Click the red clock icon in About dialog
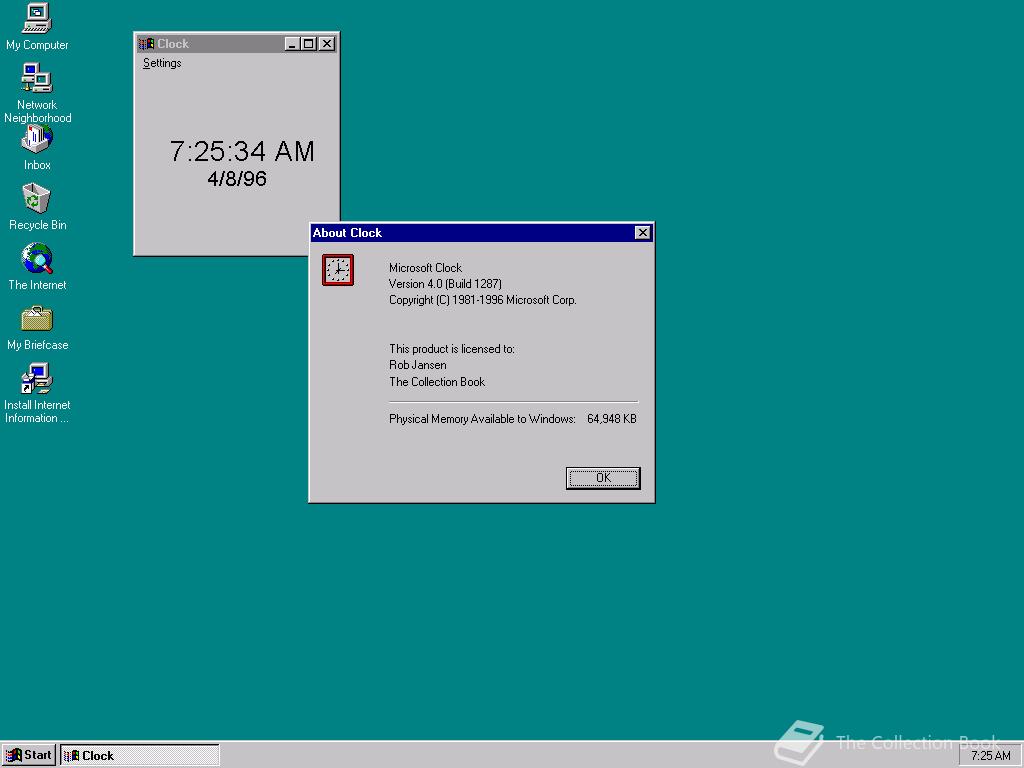This screenshot has width=1024, height=768. (338, 270)
